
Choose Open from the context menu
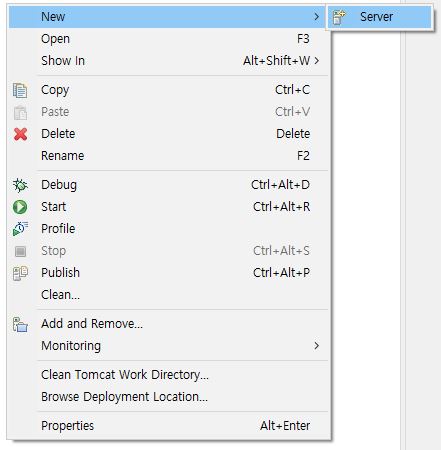(x=170, y=39)
